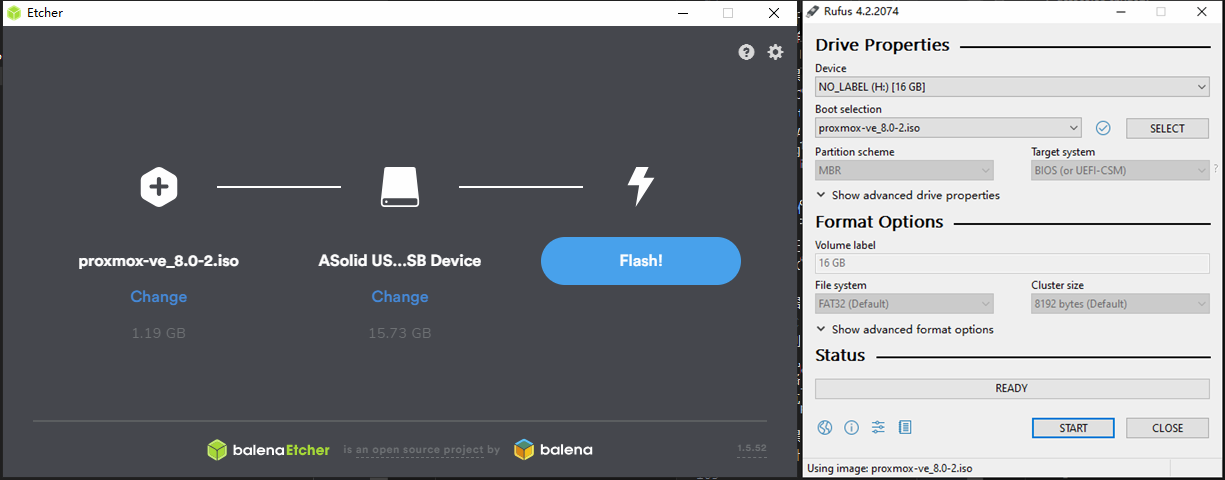Click the 1.19 GB image size text
Image resolution: width=1225 pixels, height=480 pixels.
click(x=159, y=332)
